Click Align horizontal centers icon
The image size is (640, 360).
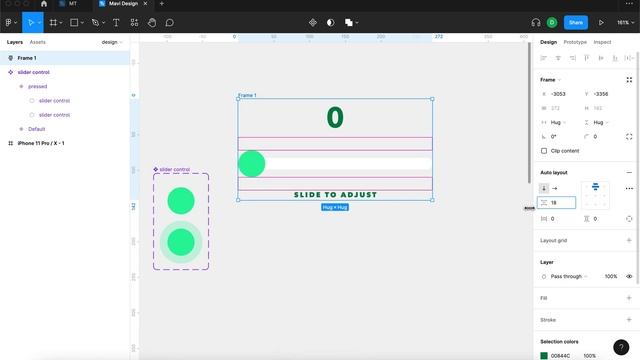(558, 58)
